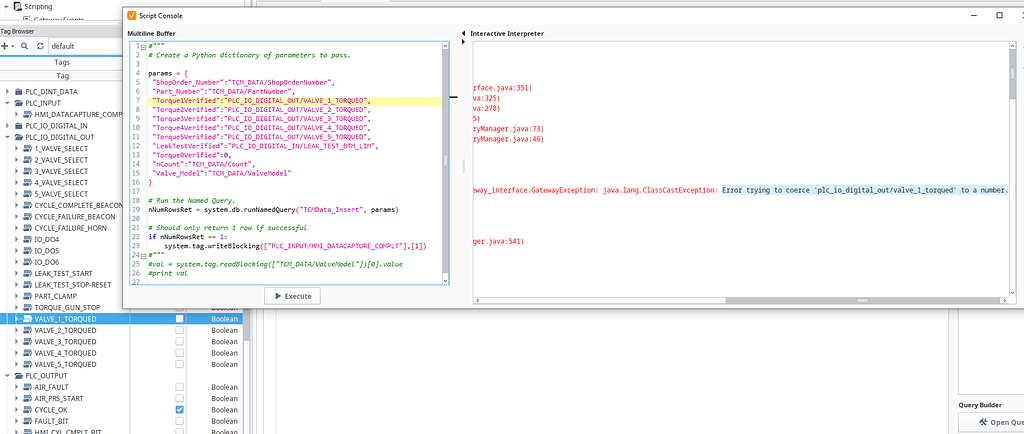Click the tag icon beside LEAK_TEST_START

[27, 273]
